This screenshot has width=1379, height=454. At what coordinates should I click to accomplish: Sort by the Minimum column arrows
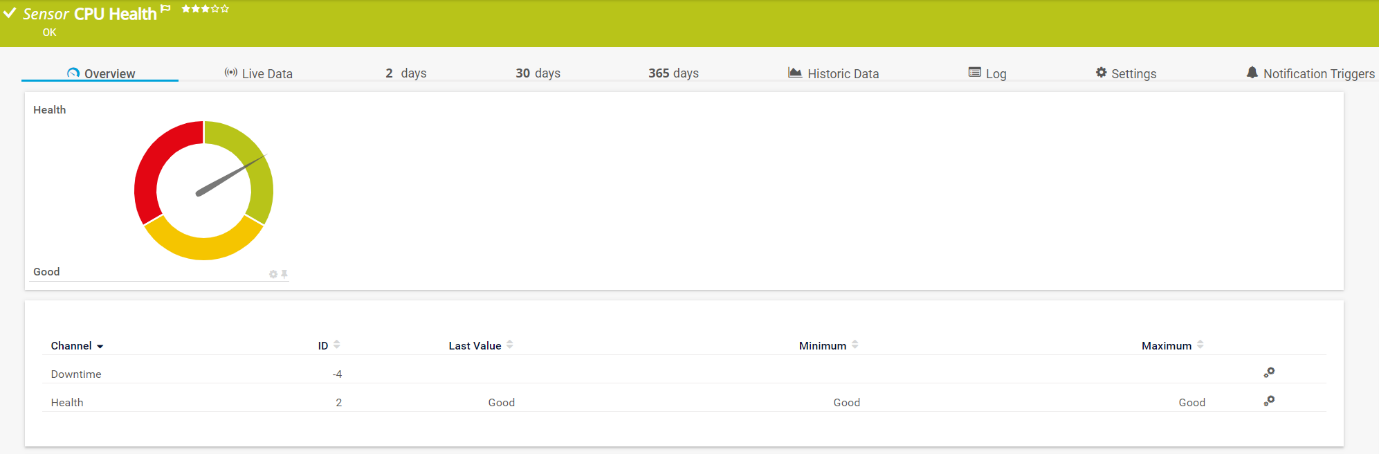click(x=855, y=345)
